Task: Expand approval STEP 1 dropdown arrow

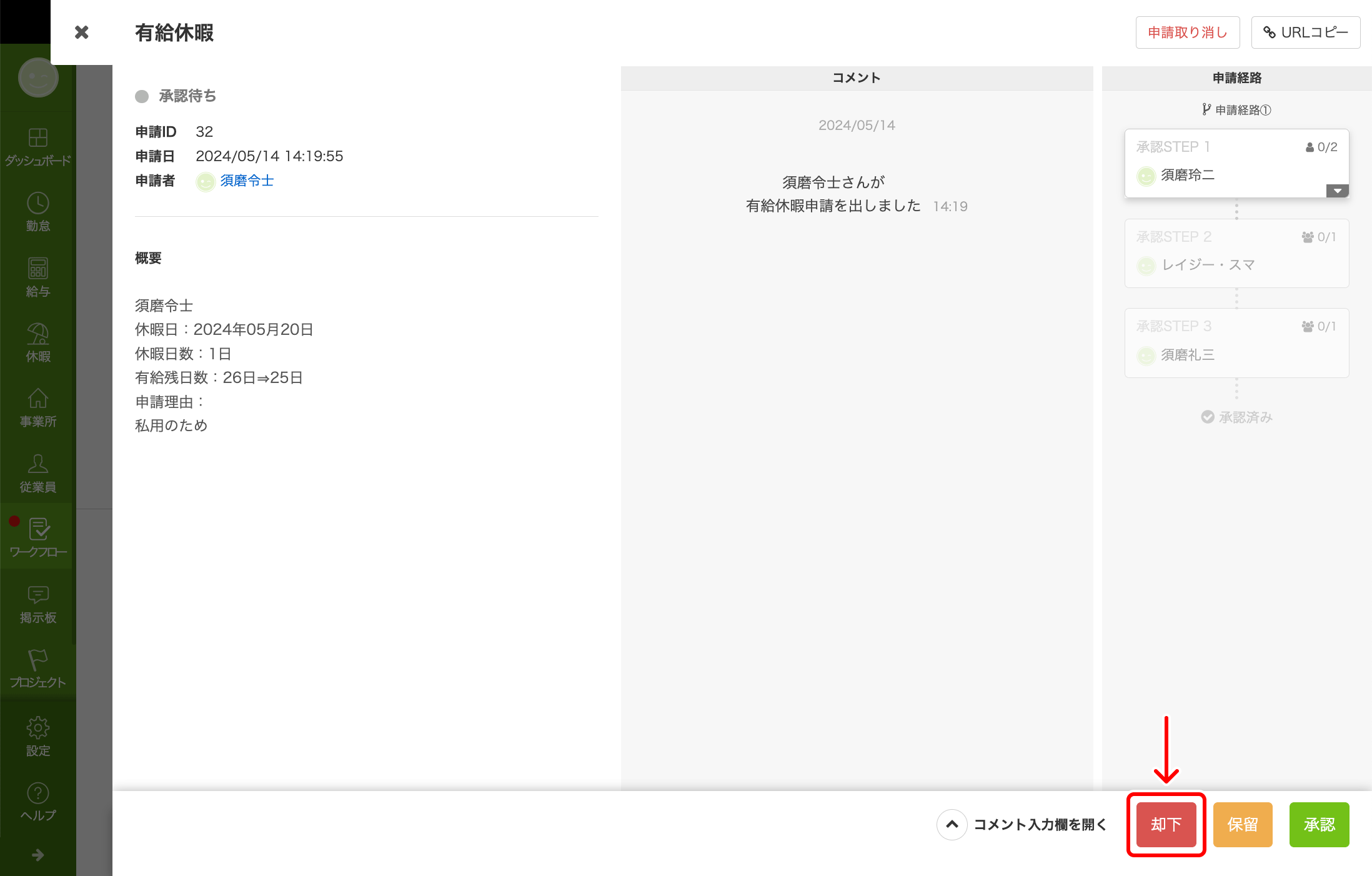Action: tap(1337, 191)
